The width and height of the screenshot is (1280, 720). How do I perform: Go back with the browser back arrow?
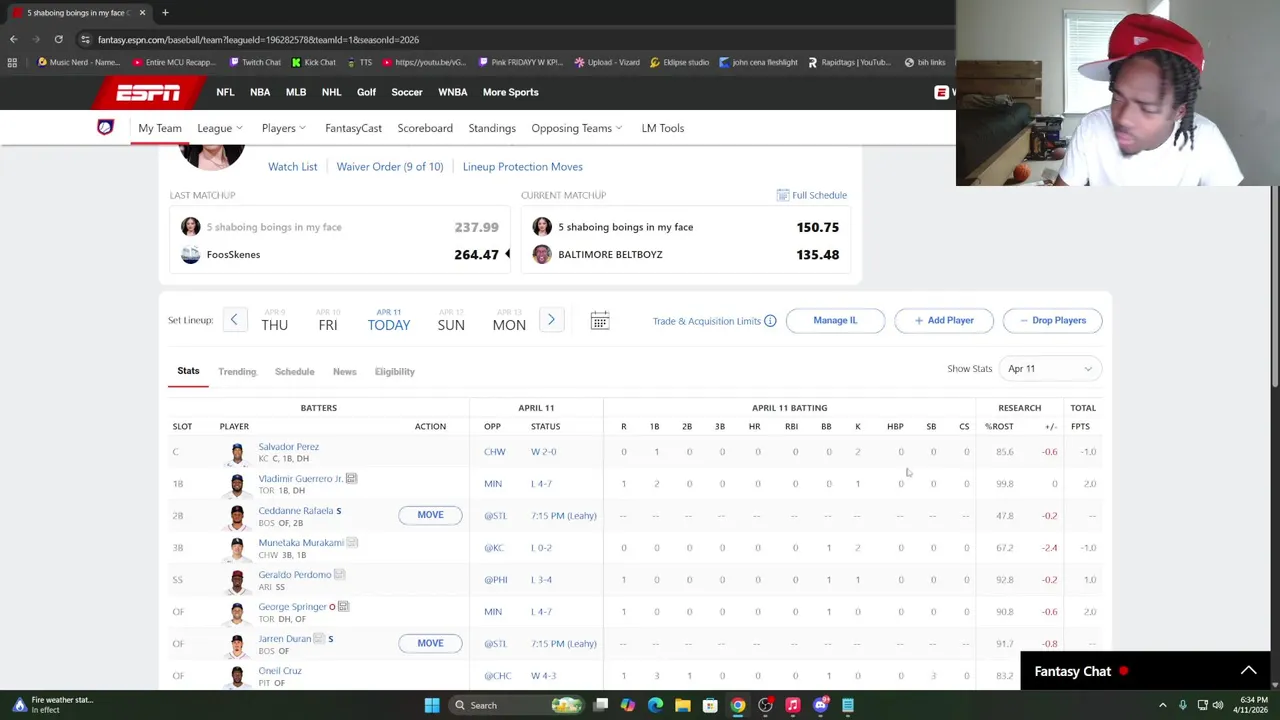13,39
